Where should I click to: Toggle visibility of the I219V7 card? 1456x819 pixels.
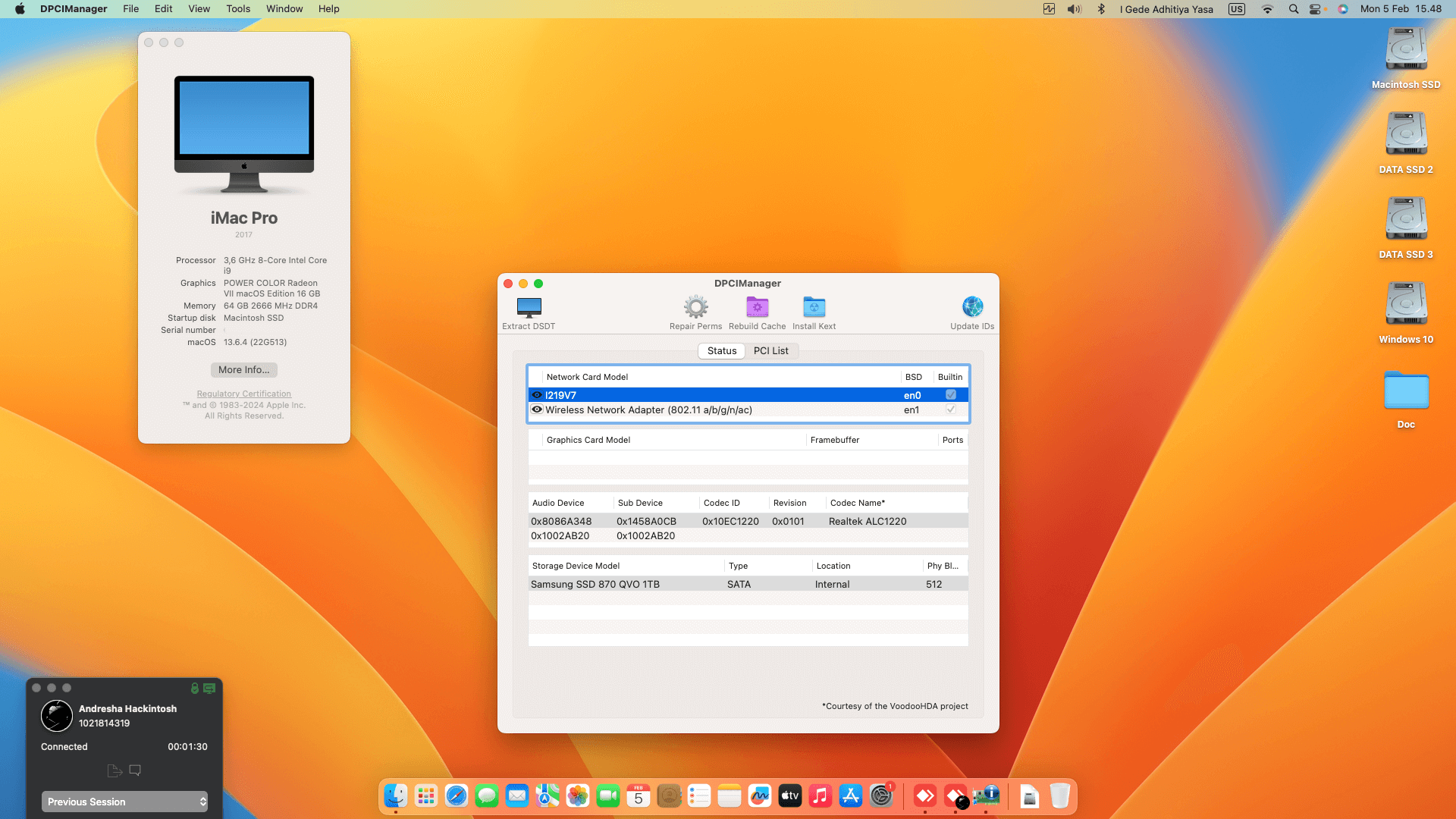(537, 394)
